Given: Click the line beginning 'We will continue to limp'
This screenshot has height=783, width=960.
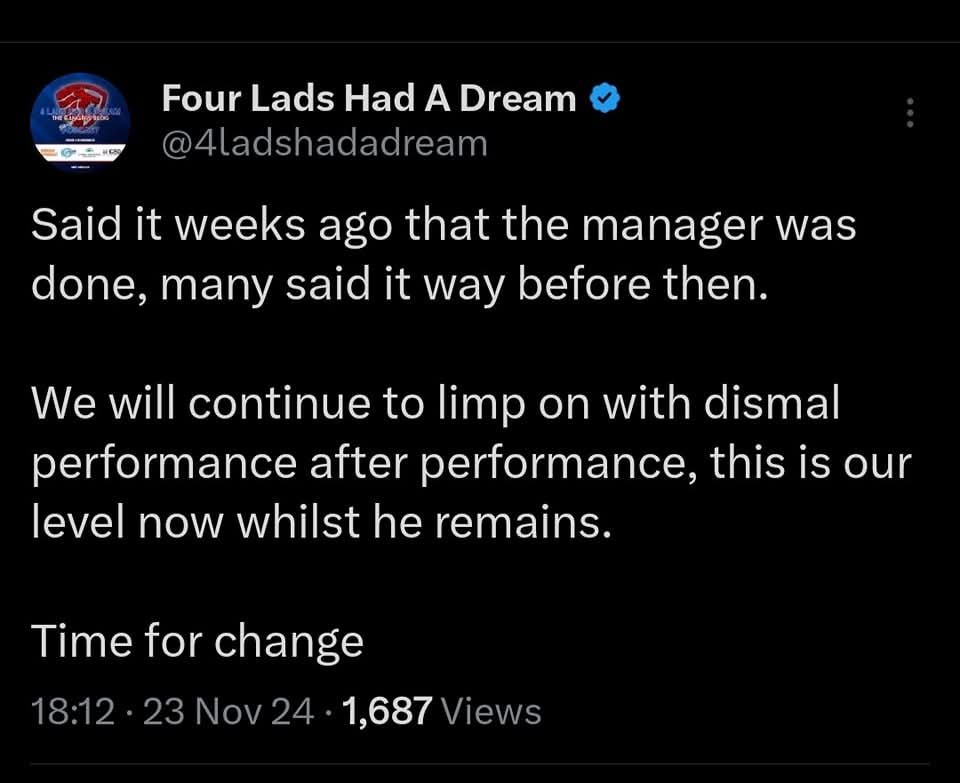Looking at the screenshot, I should tap(435, 405).
